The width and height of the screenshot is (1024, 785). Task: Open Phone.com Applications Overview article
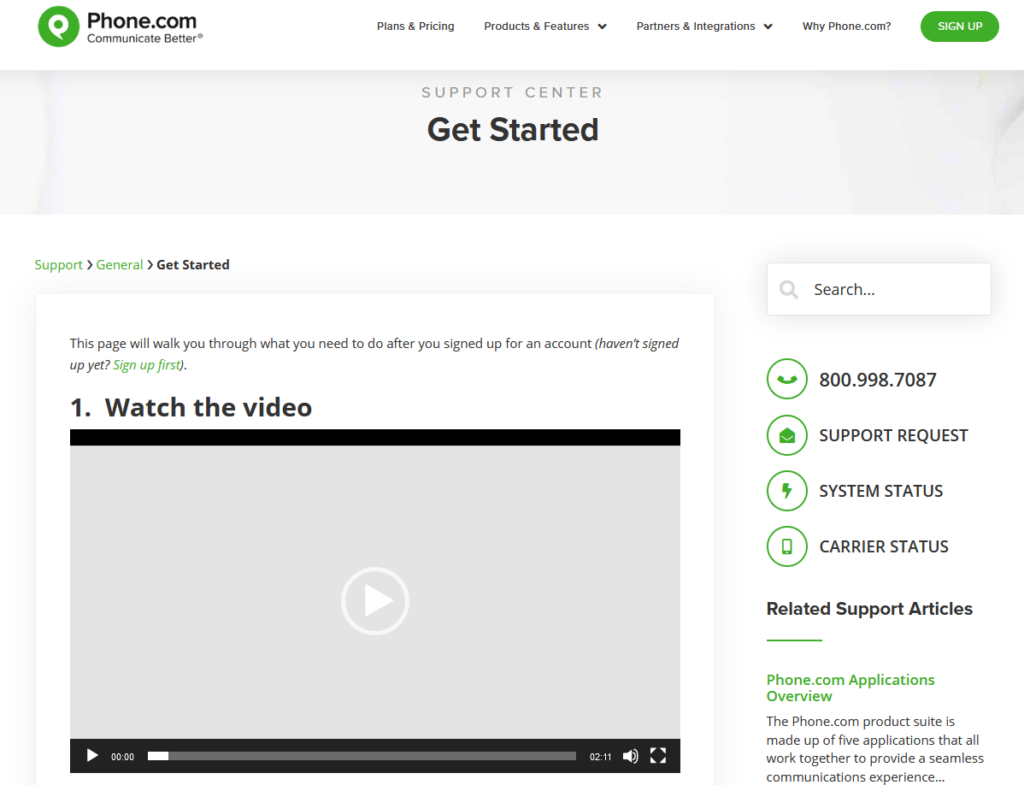click(850, 688)
